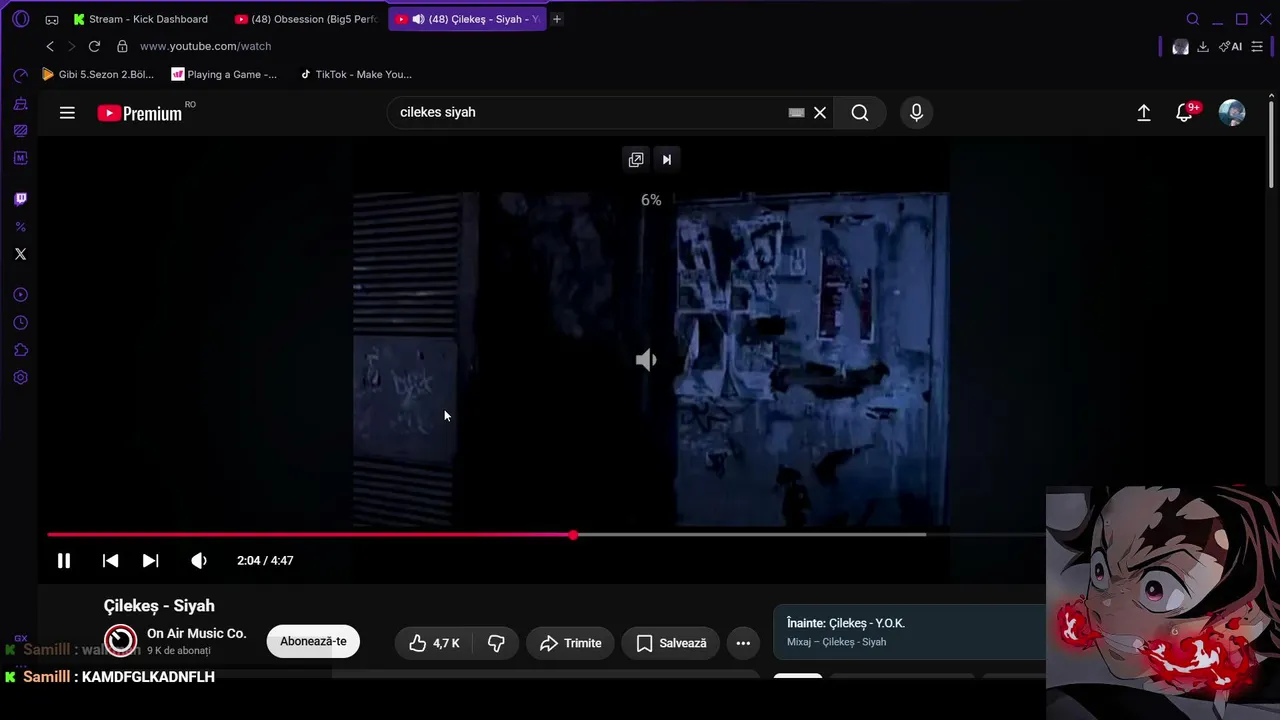Like the video with 4,7 K likes
The width and height of the screenshot is (1280, 720).
coord(434,643)
